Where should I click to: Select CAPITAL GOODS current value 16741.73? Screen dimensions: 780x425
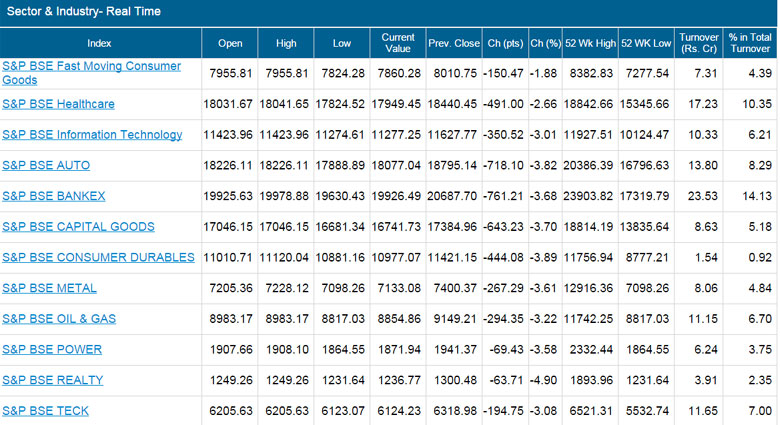click(x=396, y=227)
